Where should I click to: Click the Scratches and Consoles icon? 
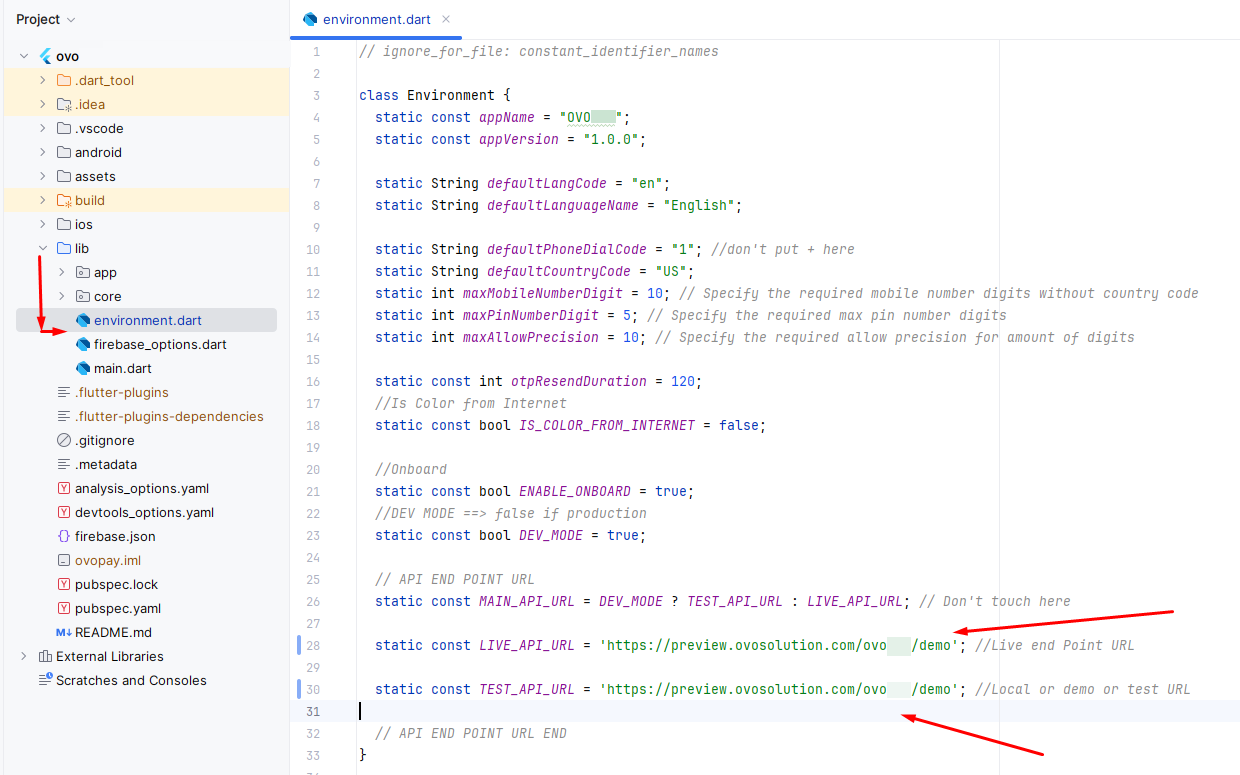45,681
